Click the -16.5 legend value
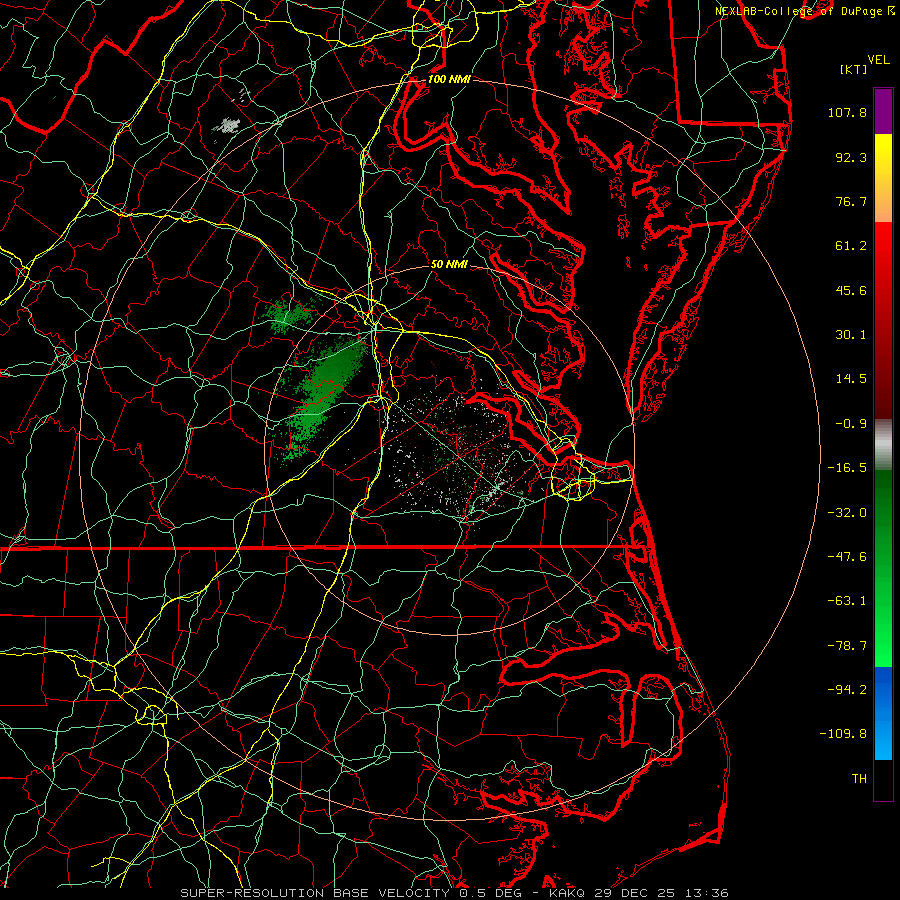 tap(847, 468)
